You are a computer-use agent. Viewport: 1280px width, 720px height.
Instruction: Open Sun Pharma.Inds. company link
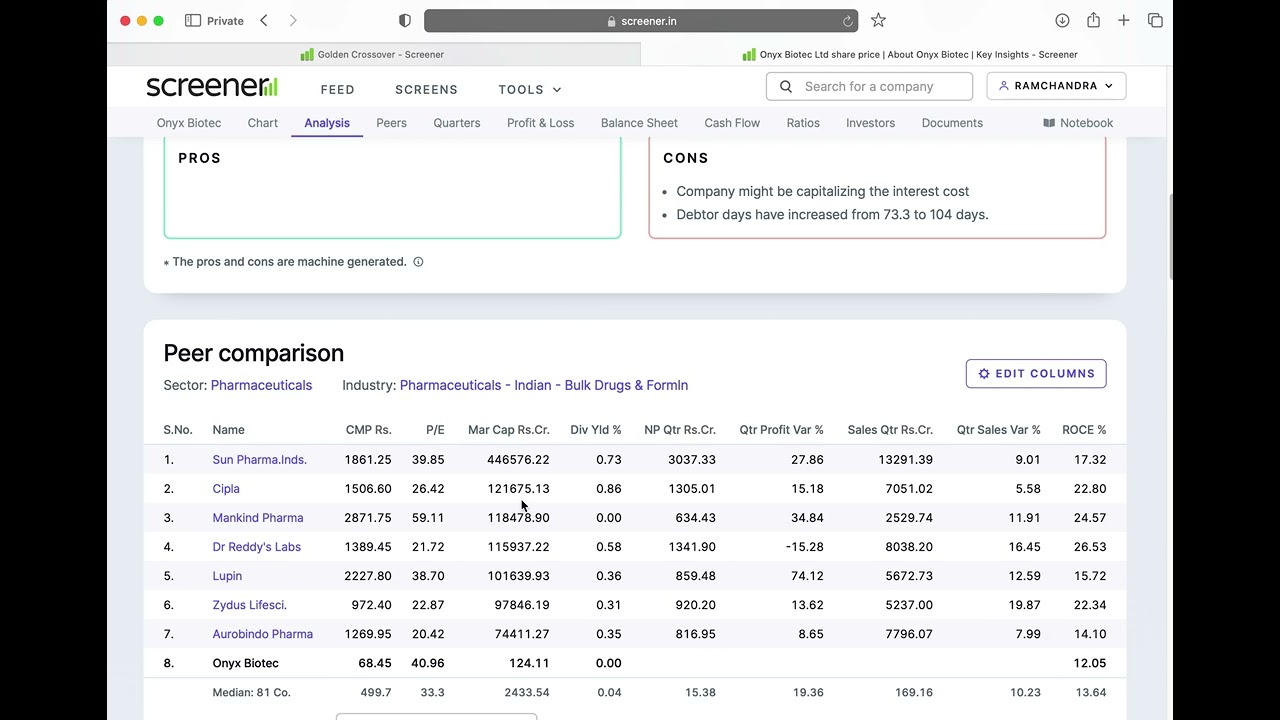[x=259, y=460]
